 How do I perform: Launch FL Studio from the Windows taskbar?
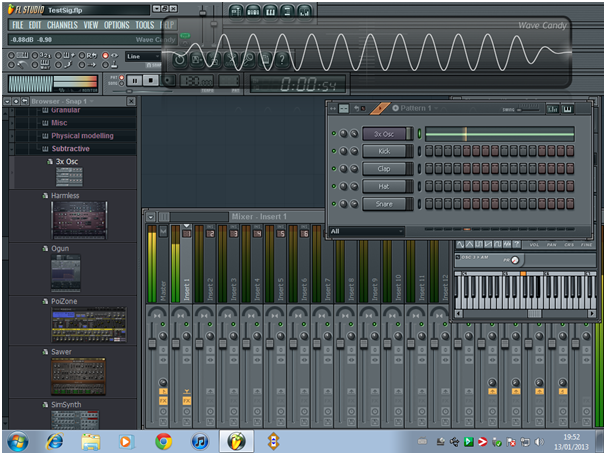coord(236,441)
